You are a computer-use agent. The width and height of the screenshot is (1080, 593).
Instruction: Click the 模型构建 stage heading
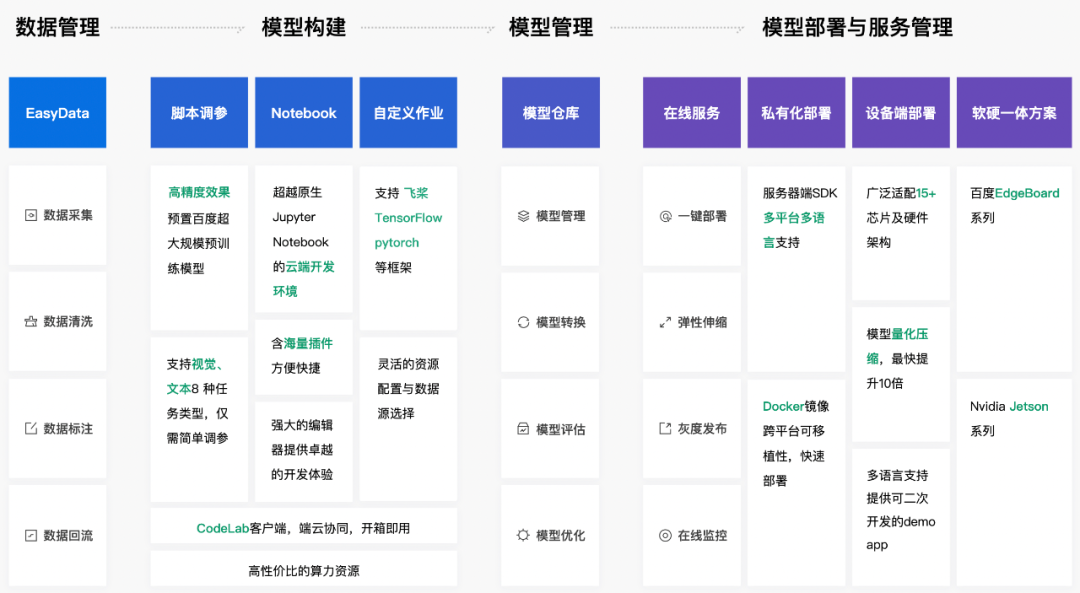[304, 28]
